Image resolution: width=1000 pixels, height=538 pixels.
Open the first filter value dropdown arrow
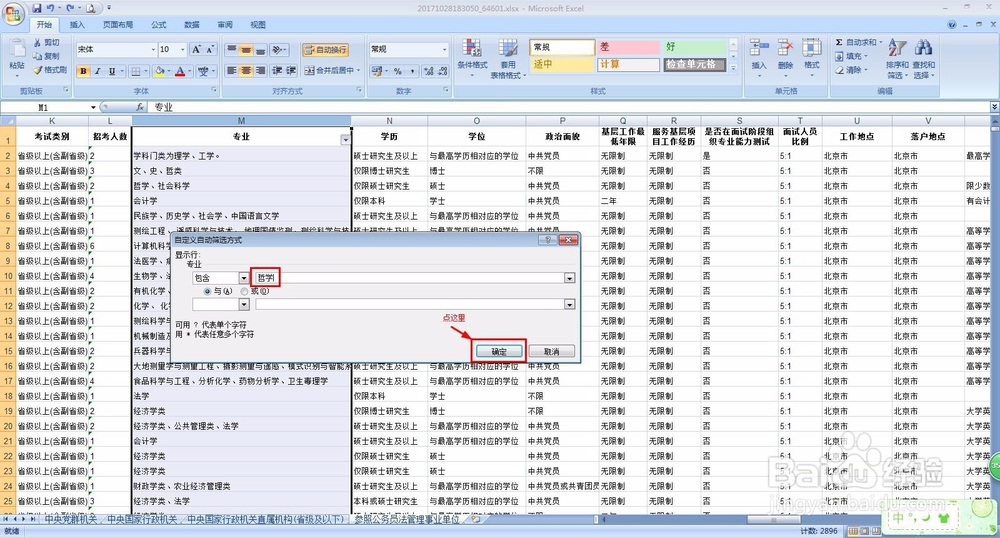pos(570,278)
